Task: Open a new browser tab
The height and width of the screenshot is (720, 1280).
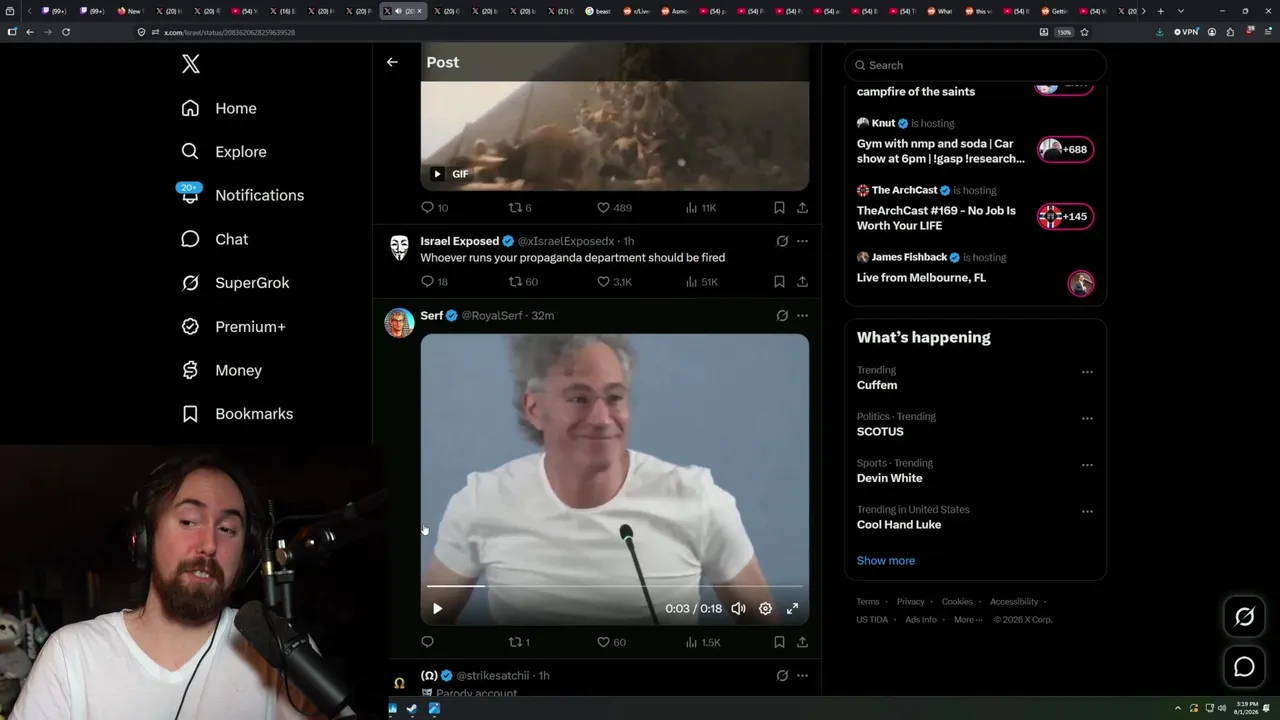Action: tap(1160, 11)
